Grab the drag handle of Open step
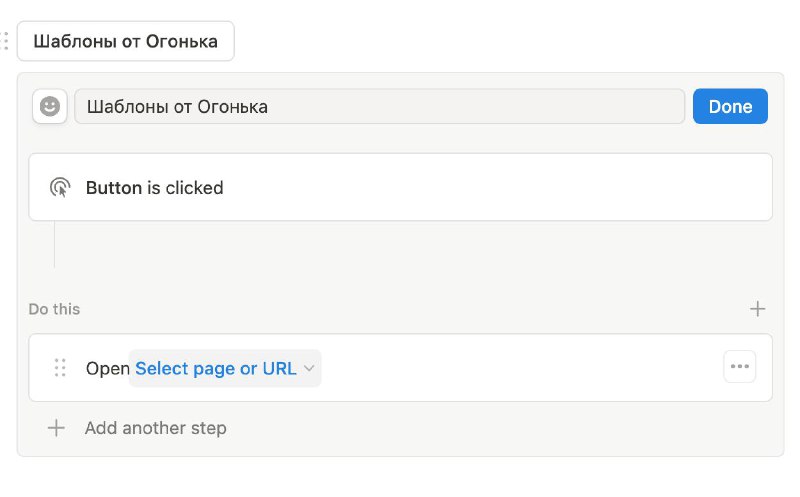 click(x=60, y=367)
